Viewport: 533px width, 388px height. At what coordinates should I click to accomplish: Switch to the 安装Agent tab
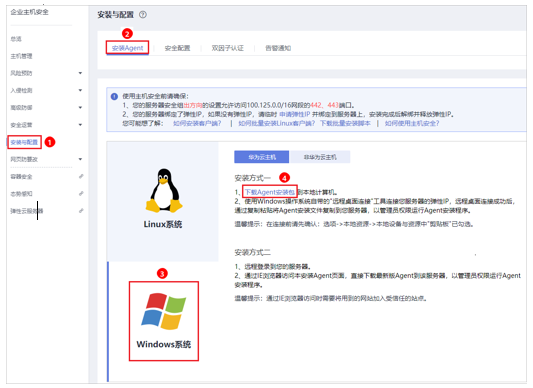(x=127, y=48)
